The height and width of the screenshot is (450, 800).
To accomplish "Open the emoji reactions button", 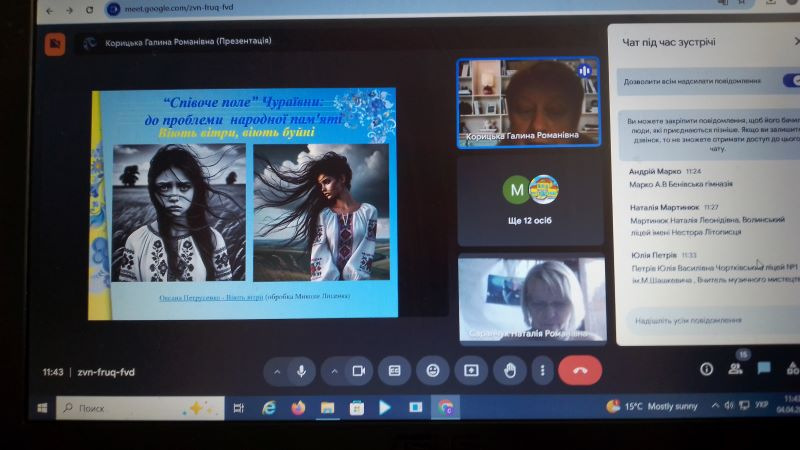I will 433,371.
